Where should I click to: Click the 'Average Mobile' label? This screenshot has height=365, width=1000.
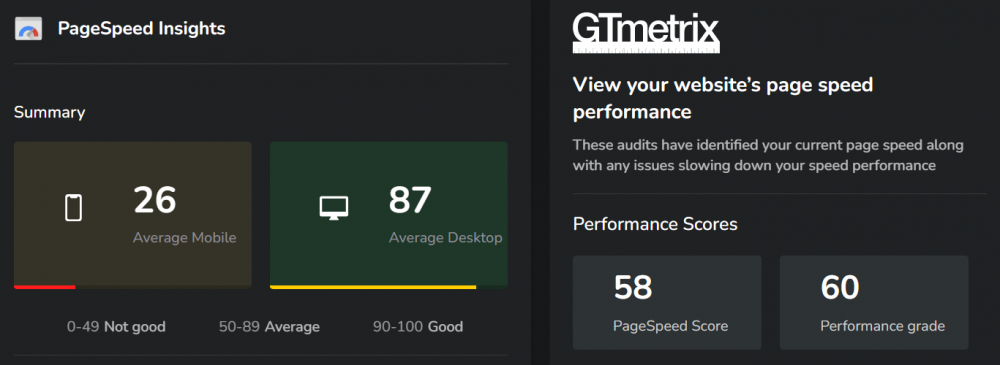click(184, 238)
